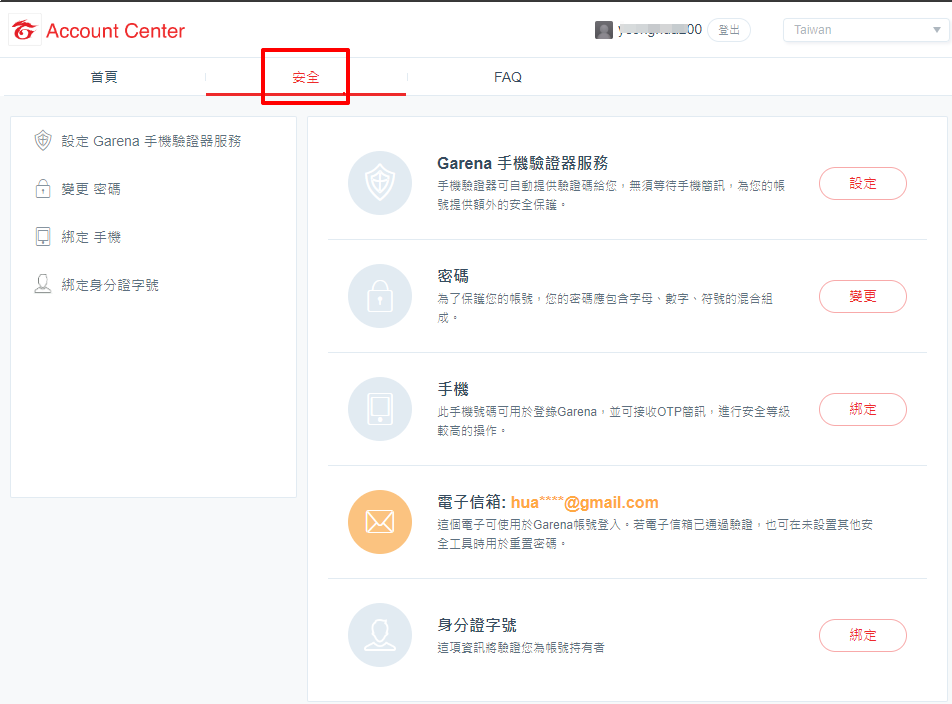
Task: Click the person icon beside 綁定身分證字號
Action: point(42,285)
